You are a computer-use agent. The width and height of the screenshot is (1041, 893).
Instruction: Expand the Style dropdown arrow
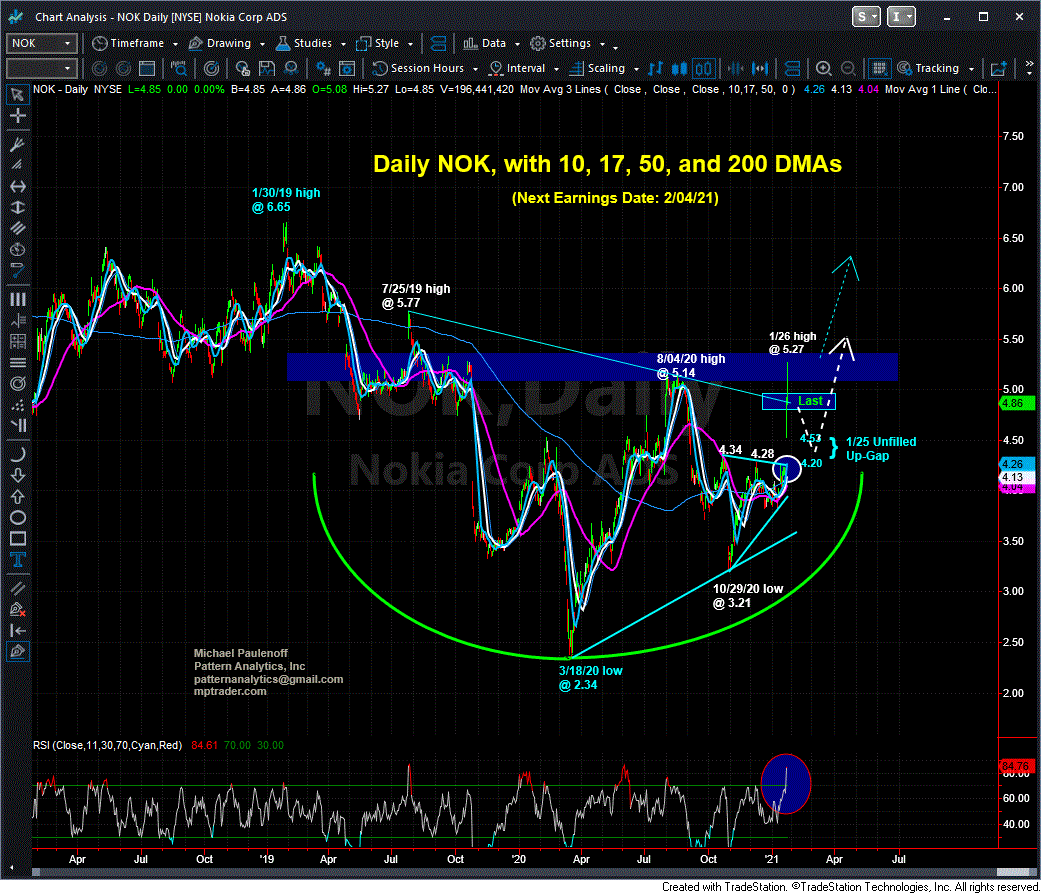click(x=410, y=44)
